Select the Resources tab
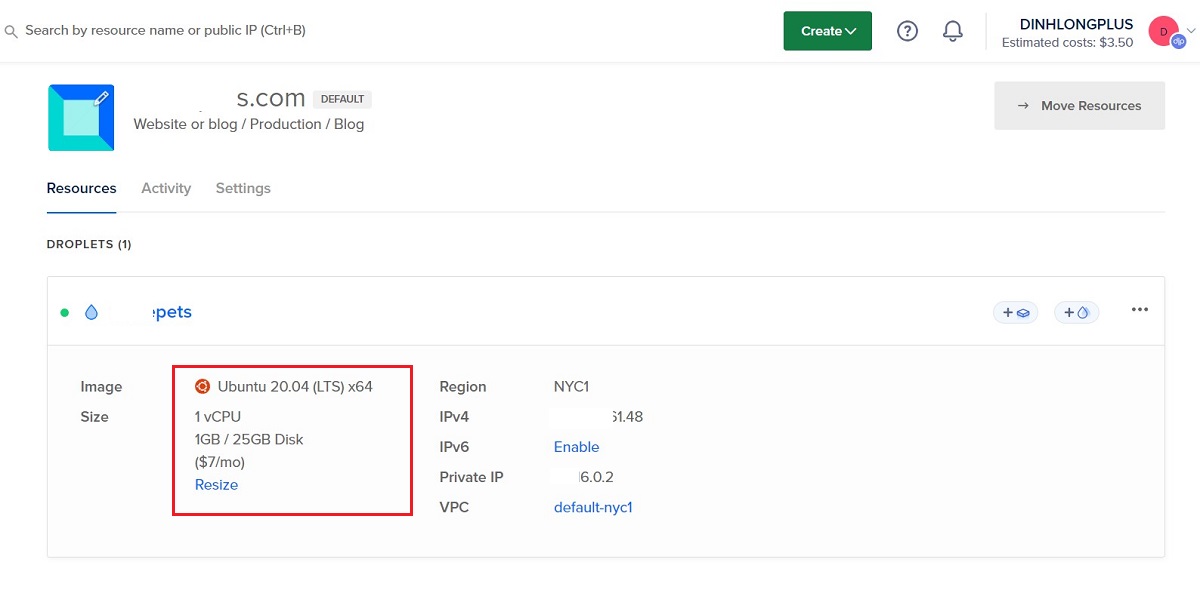1200x590 pixels. point(81,188)
